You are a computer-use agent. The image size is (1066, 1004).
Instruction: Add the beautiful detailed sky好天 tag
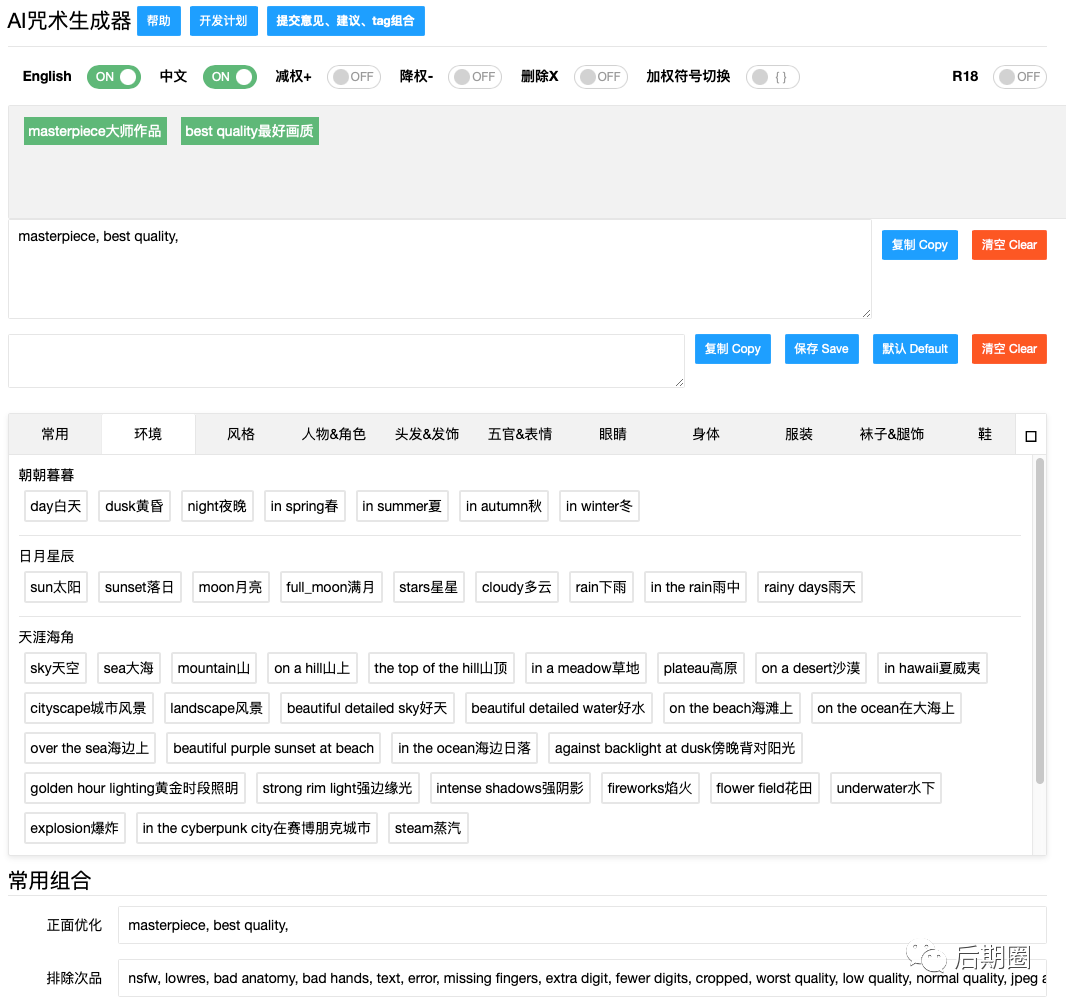367,708
